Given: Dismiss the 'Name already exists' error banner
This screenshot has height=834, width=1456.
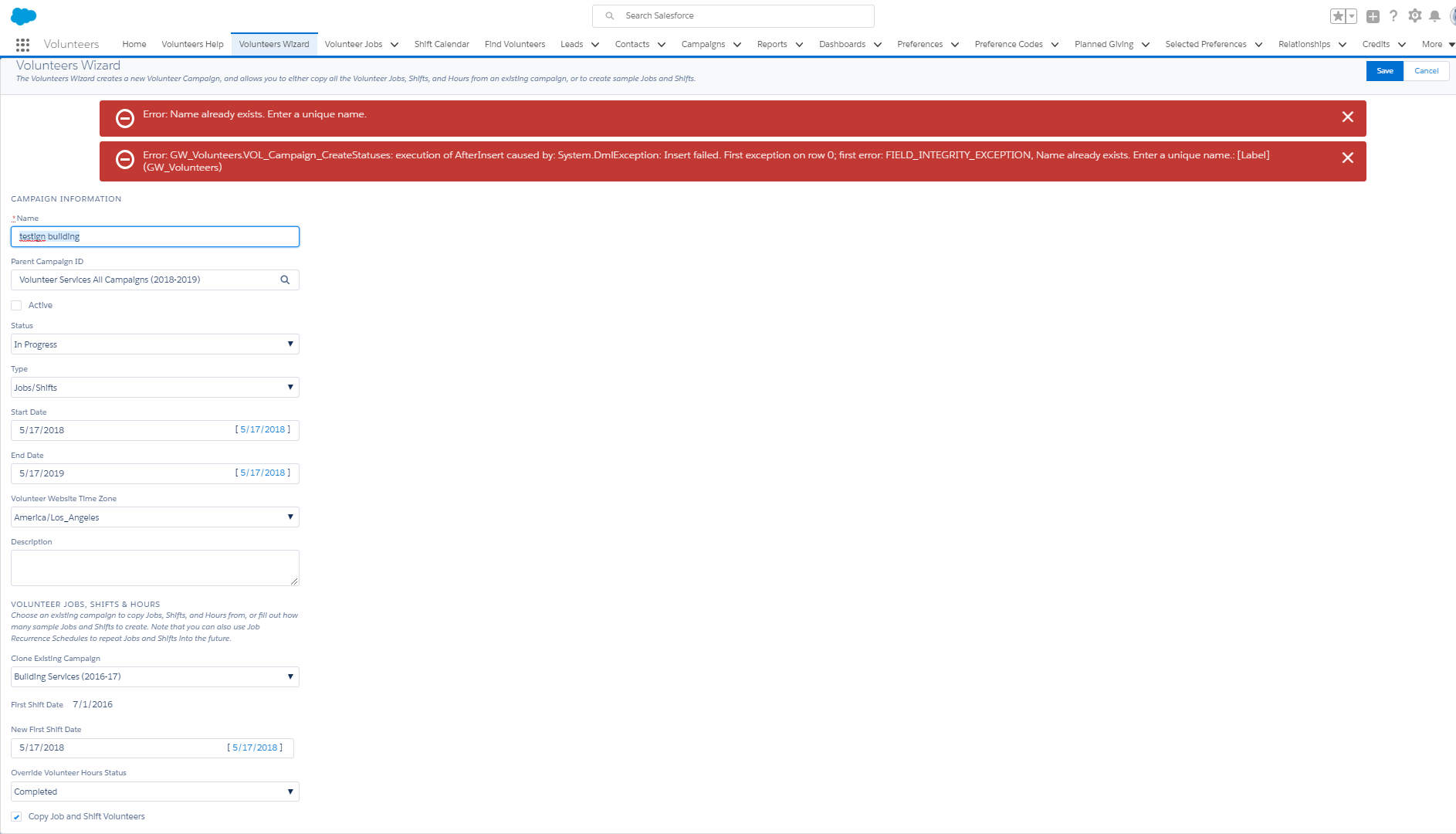Looking at the screenshot, I should 1348,117.
